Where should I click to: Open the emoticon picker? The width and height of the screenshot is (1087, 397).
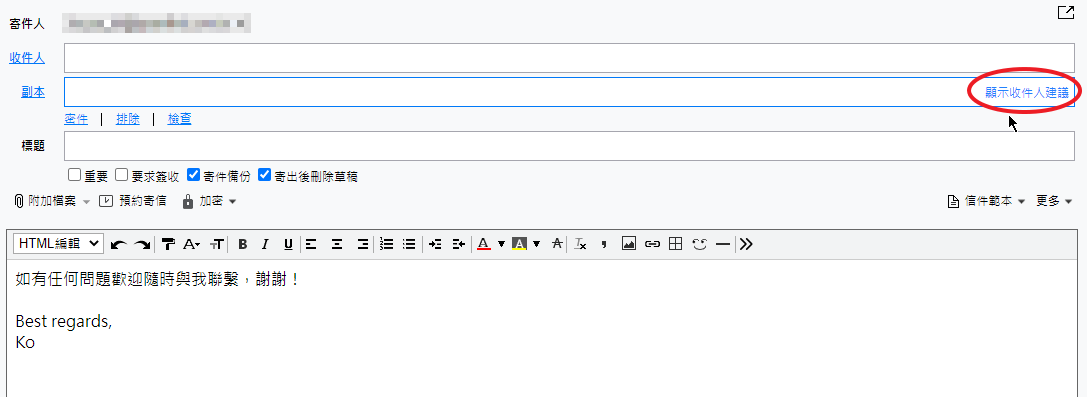tap(699, 244)
